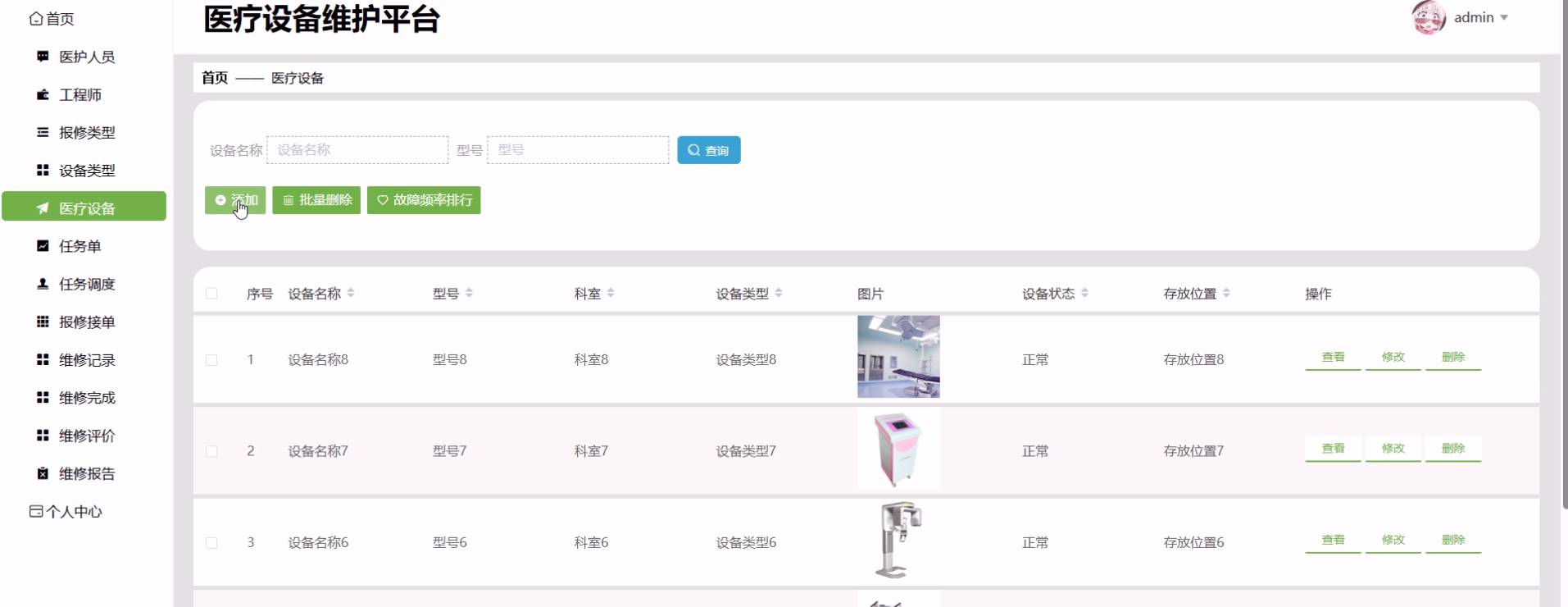Image resolution: width=1568 pixels, height=607 pixels.
Task: Click the 个人中心 card icon
Action: tap(36, 511)
